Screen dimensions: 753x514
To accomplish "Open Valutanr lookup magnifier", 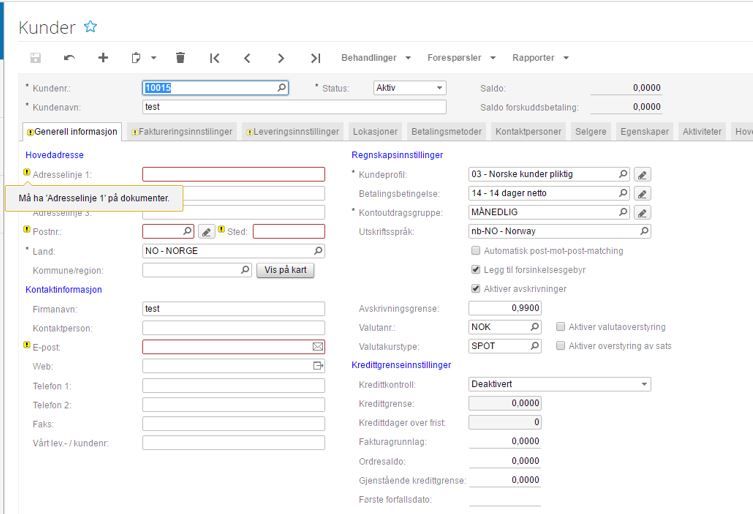I will [534, 327].
